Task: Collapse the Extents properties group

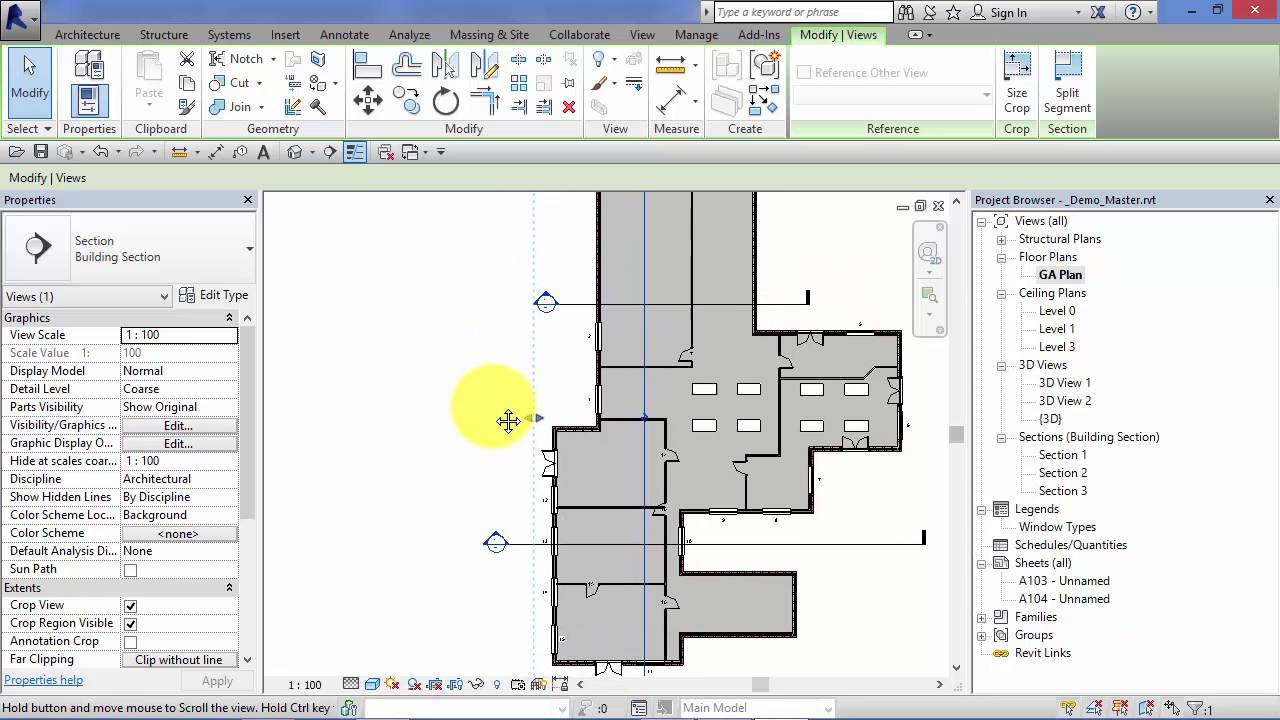Action: 229,588
